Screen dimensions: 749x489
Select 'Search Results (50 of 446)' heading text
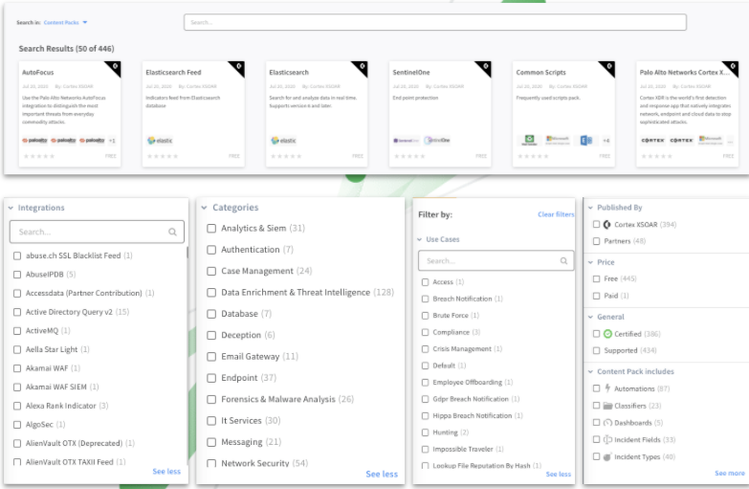66,49
